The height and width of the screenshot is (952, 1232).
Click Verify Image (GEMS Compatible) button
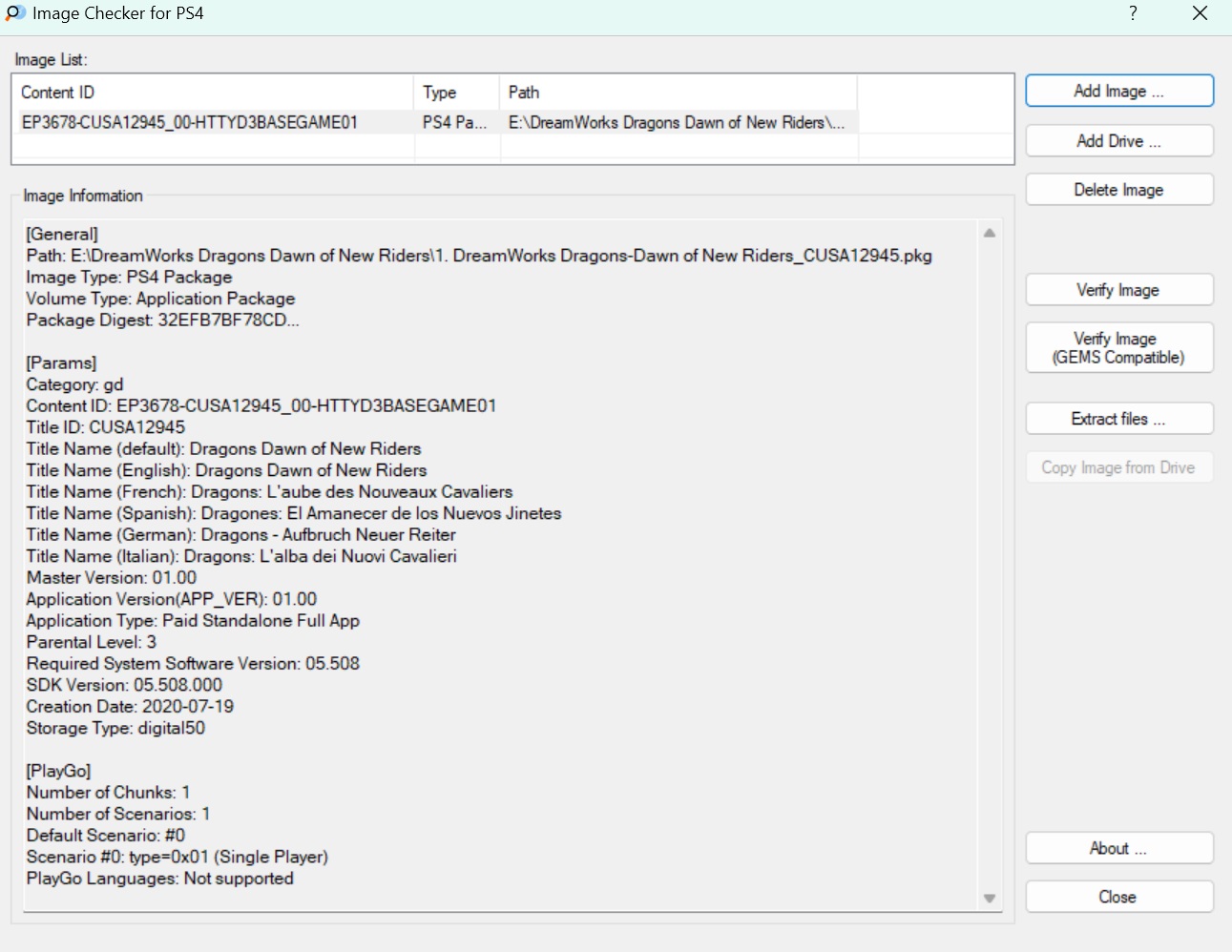point(1118,348)
